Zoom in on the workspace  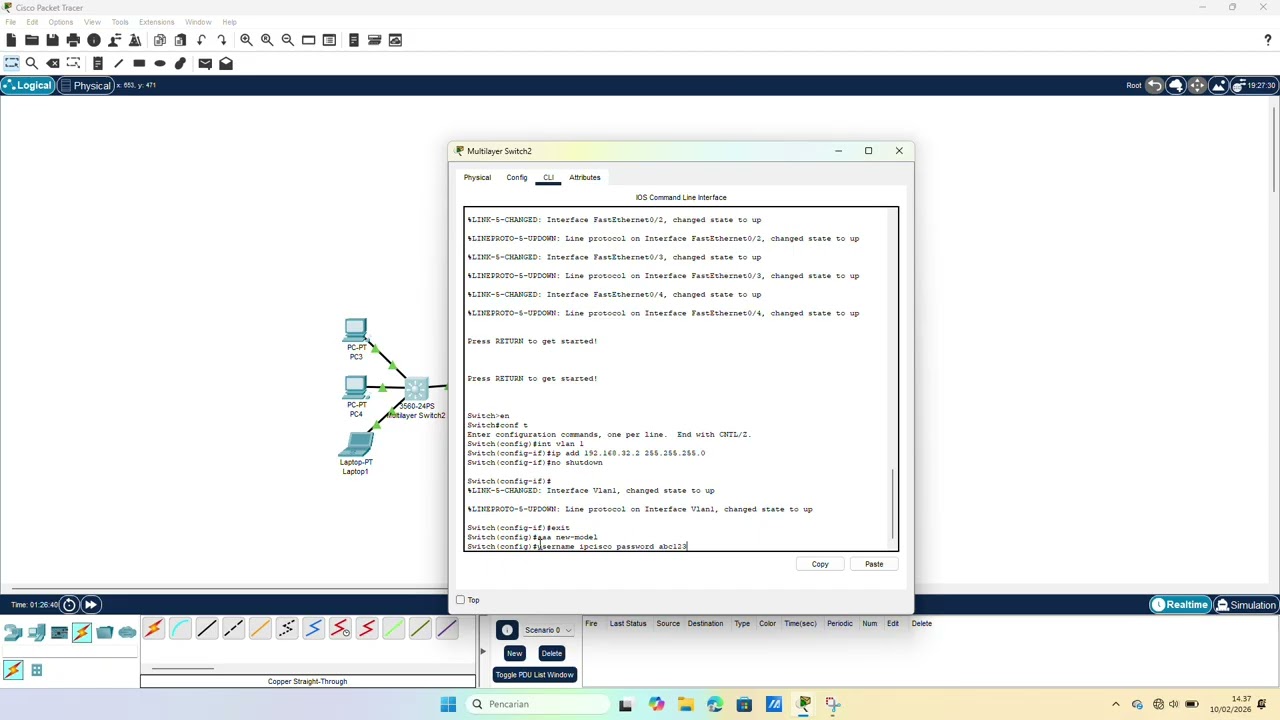246,40
